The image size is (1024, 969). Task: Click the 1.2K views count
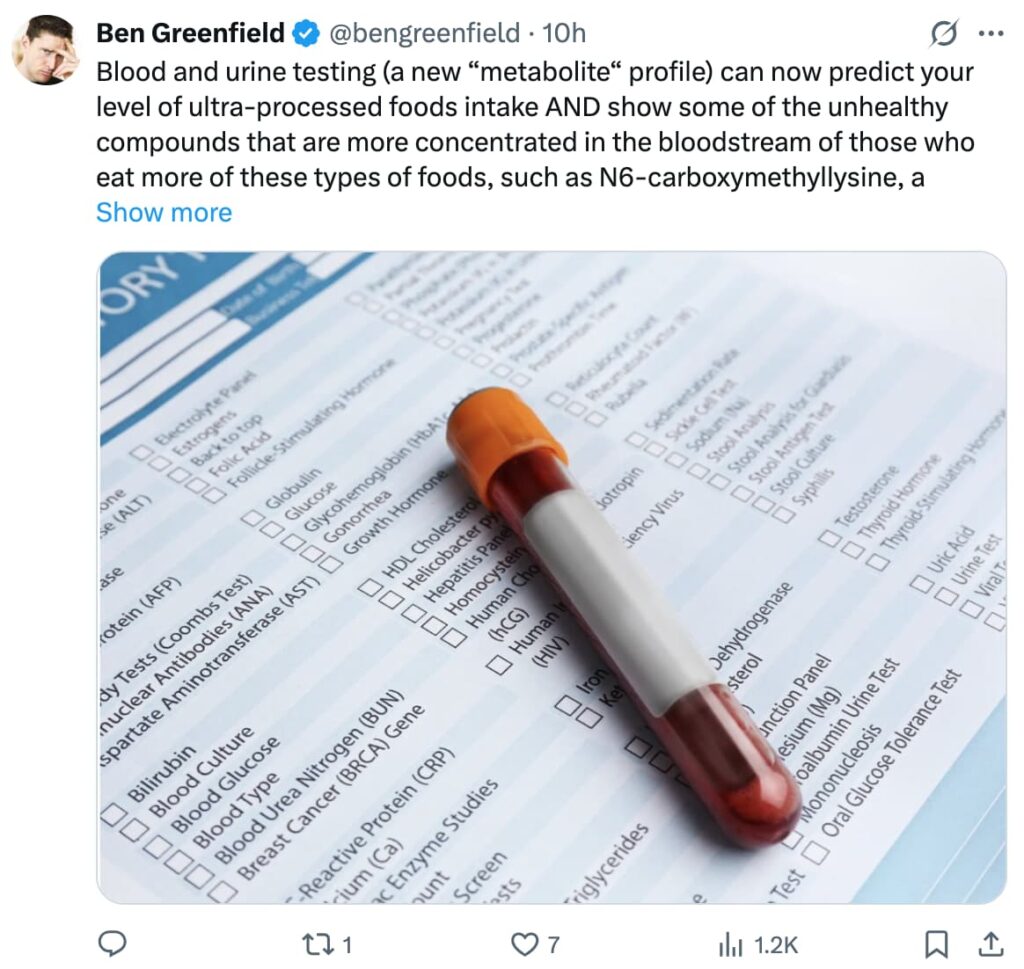pyautogui.click(x=773, y=943)
